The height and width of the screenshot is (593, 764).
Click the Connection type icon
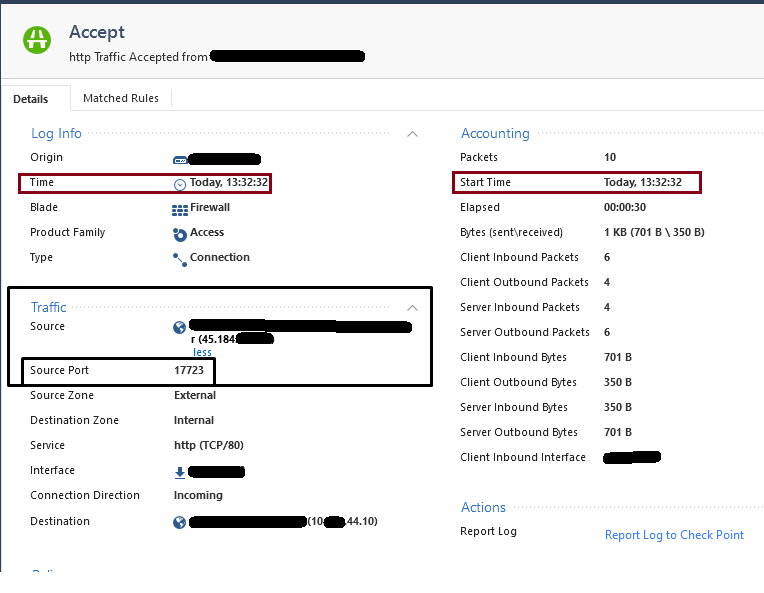point(180,258)
